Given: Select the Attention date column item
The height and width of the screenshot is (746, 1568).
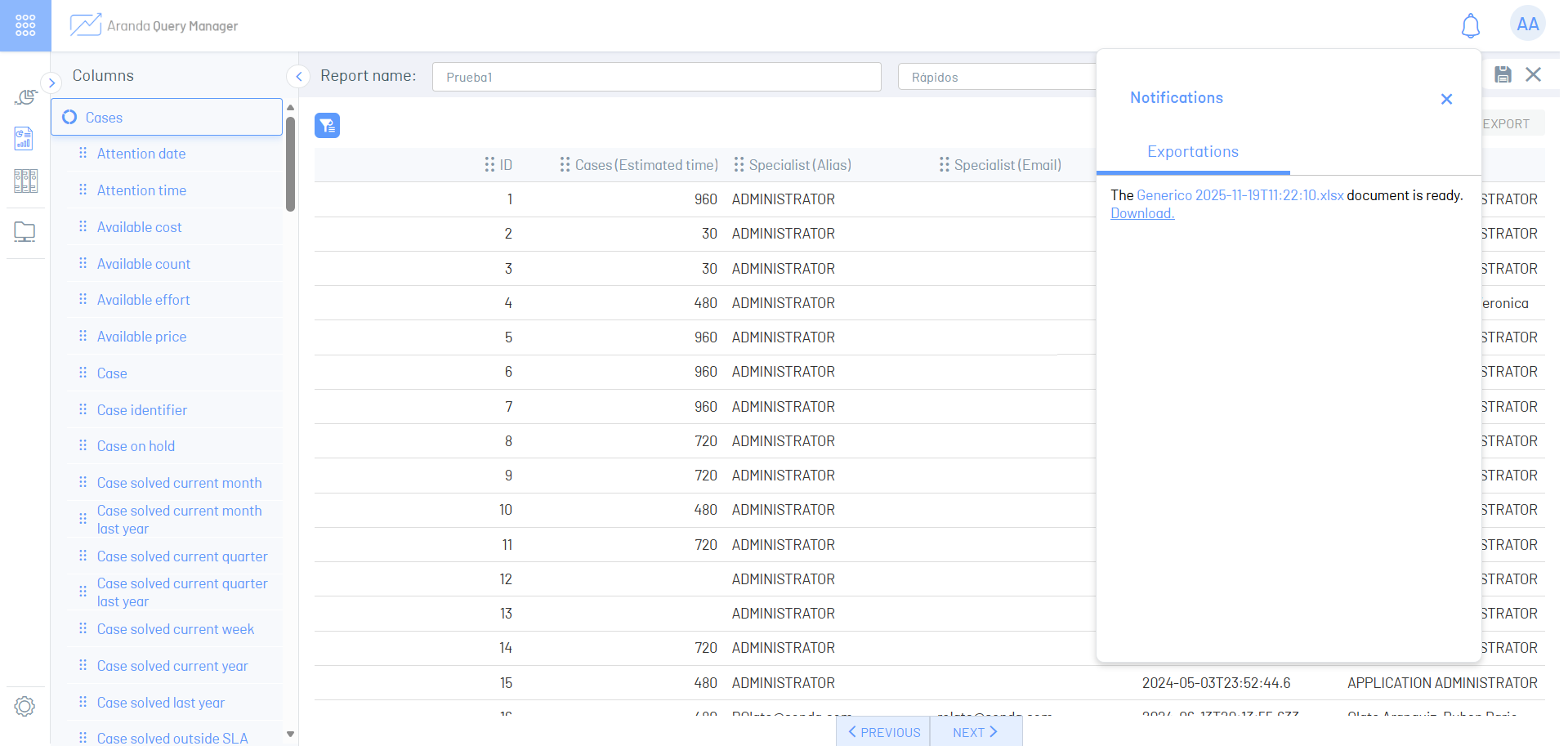Looking at the screenshot, I should click(x=141, y=154).
